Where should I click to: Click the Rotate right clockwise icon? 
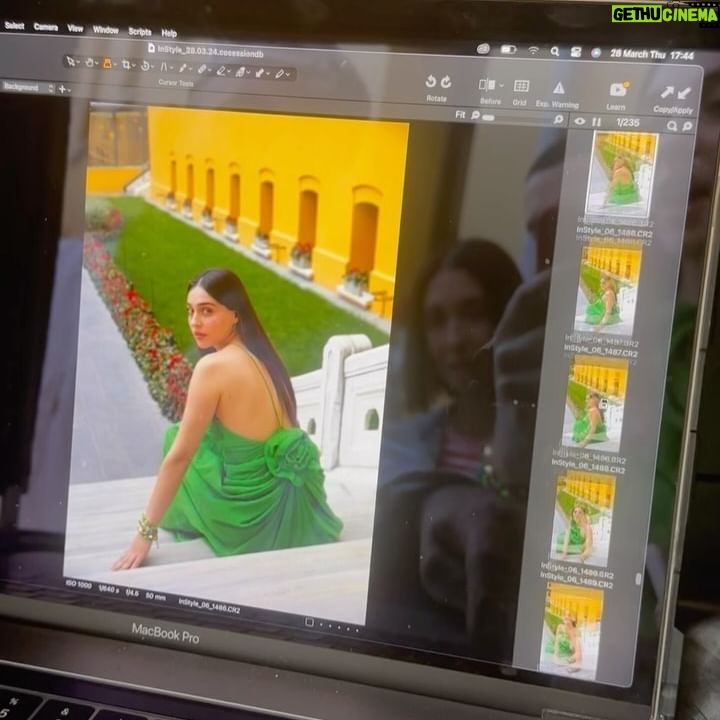(446, 82)
